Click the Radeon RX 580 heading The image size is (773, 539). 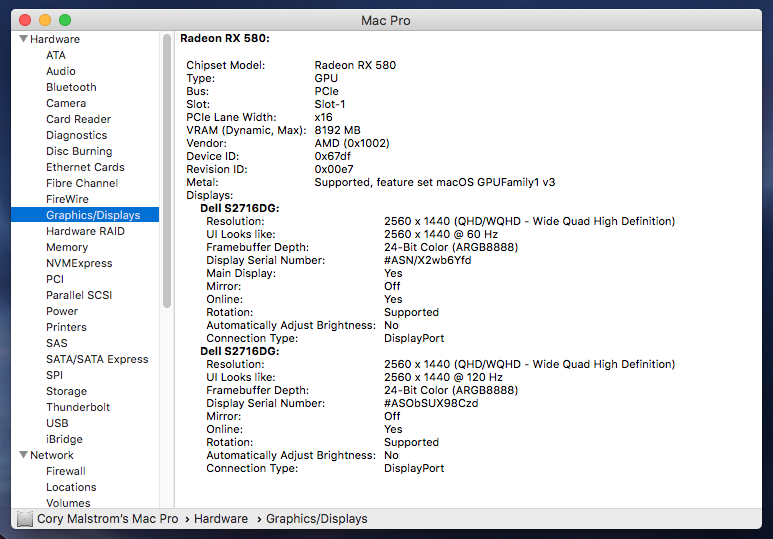pos(225,38)
